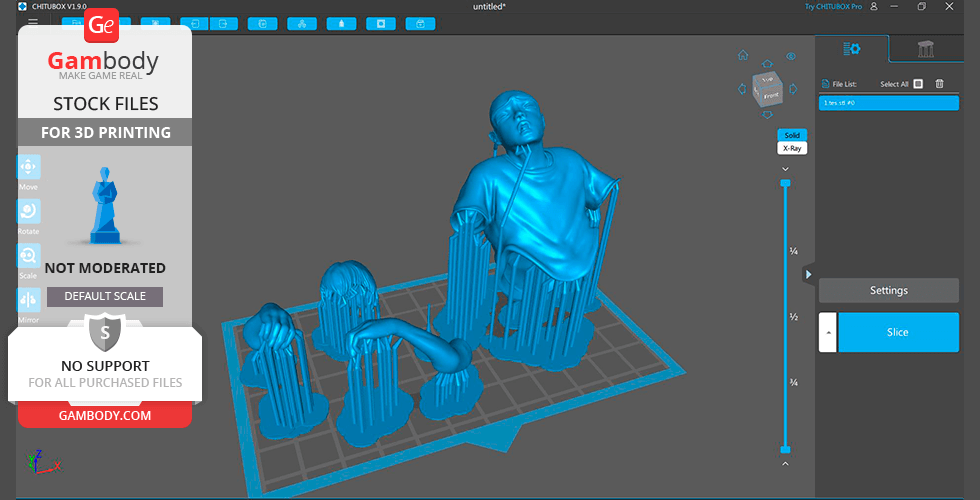Open the hamburger main menu
Screen dimensions: 980x500
pyautogui.click(x=33, y=22)
